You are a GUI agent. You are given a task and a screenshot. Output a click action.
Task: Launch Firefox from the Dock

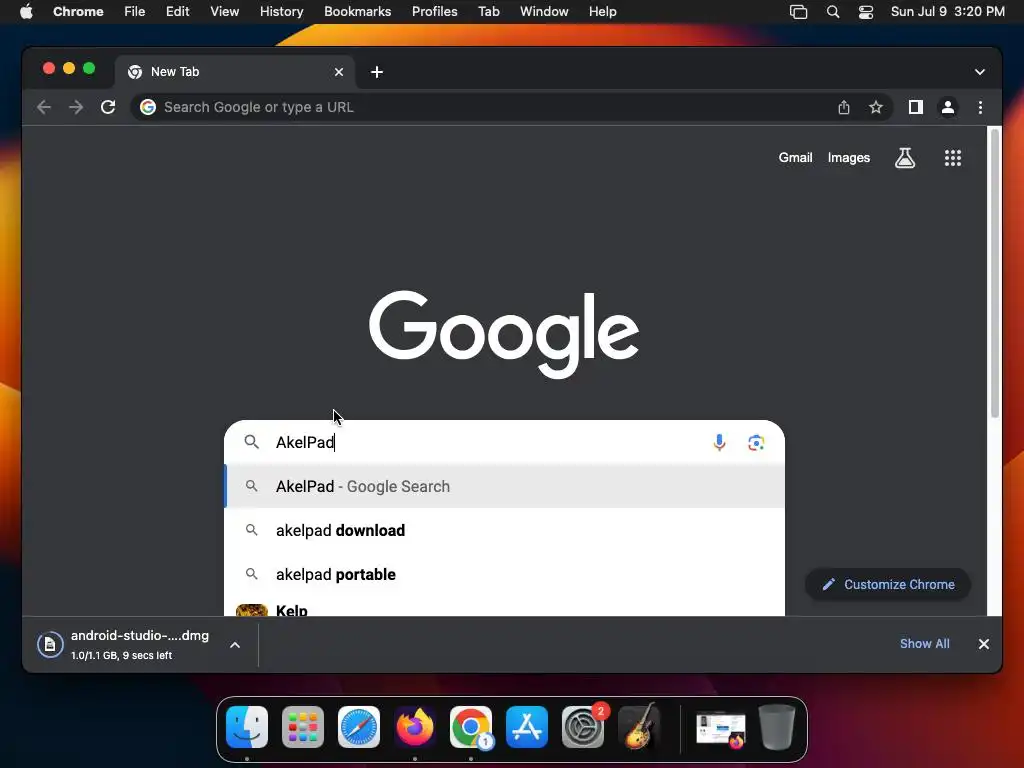click(415, 727)
